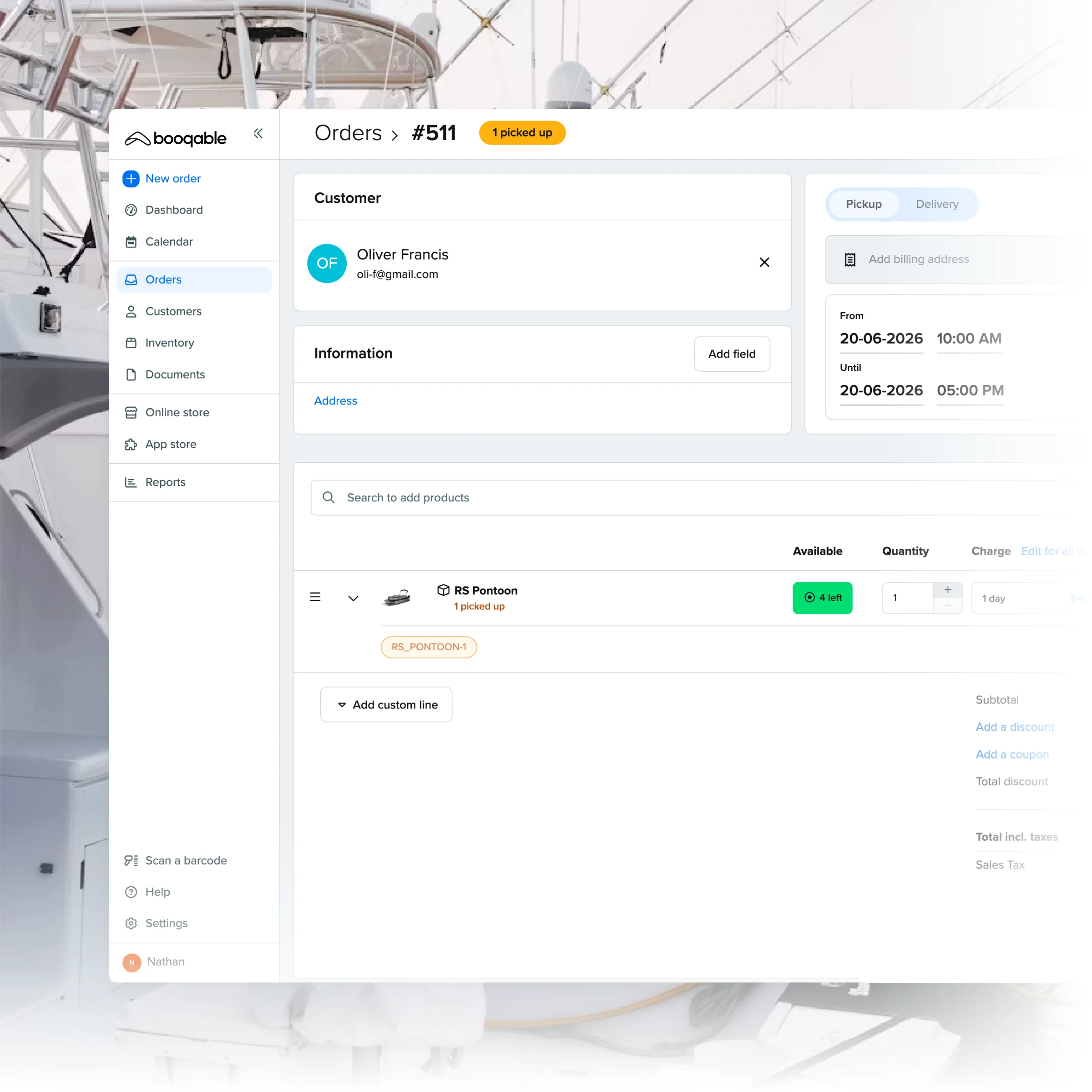Click the RS Pontoon drag handle icon

click(315, 597)
